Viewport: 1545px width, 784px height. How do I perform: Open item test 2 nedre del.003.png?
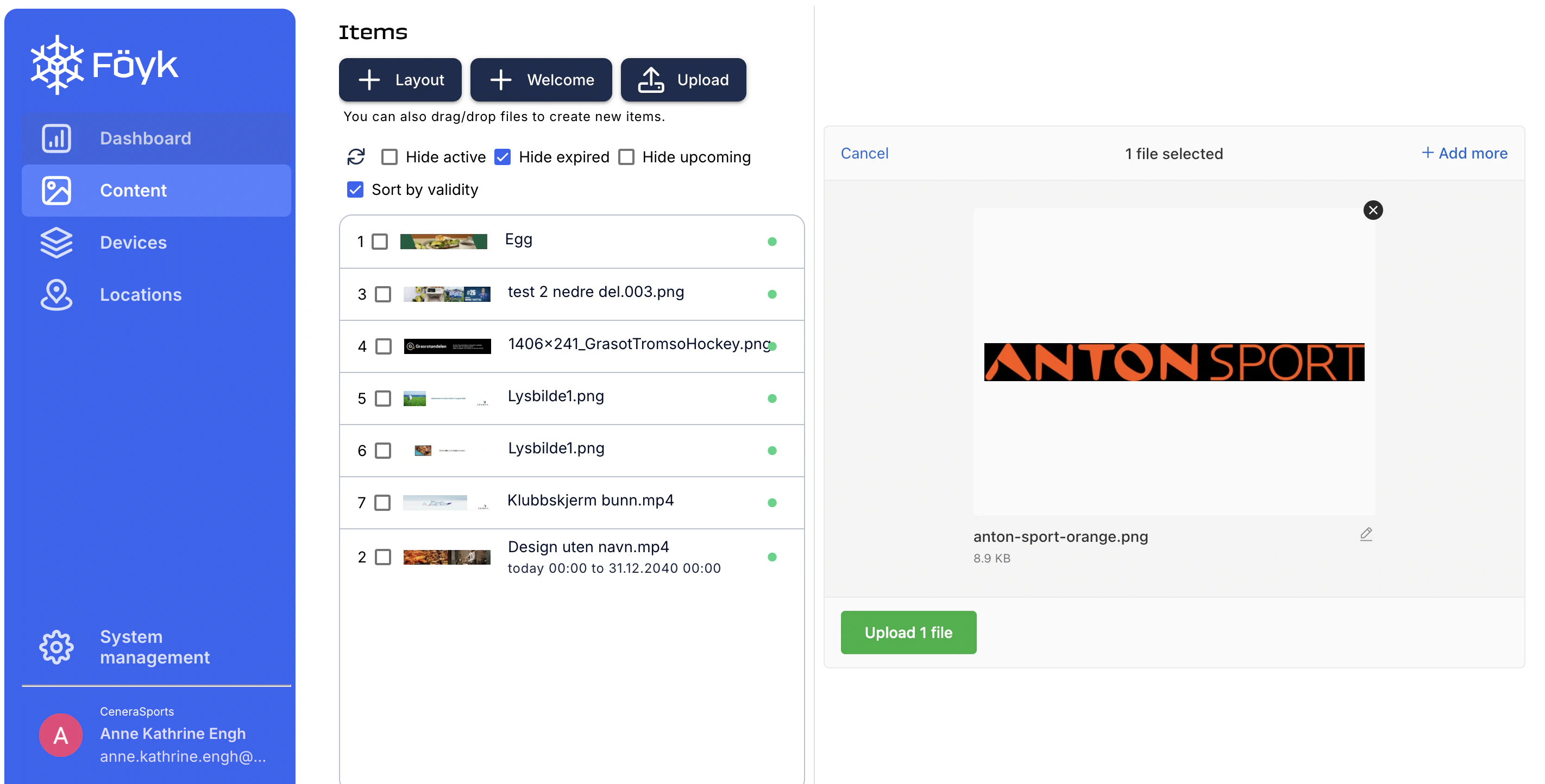595,292
